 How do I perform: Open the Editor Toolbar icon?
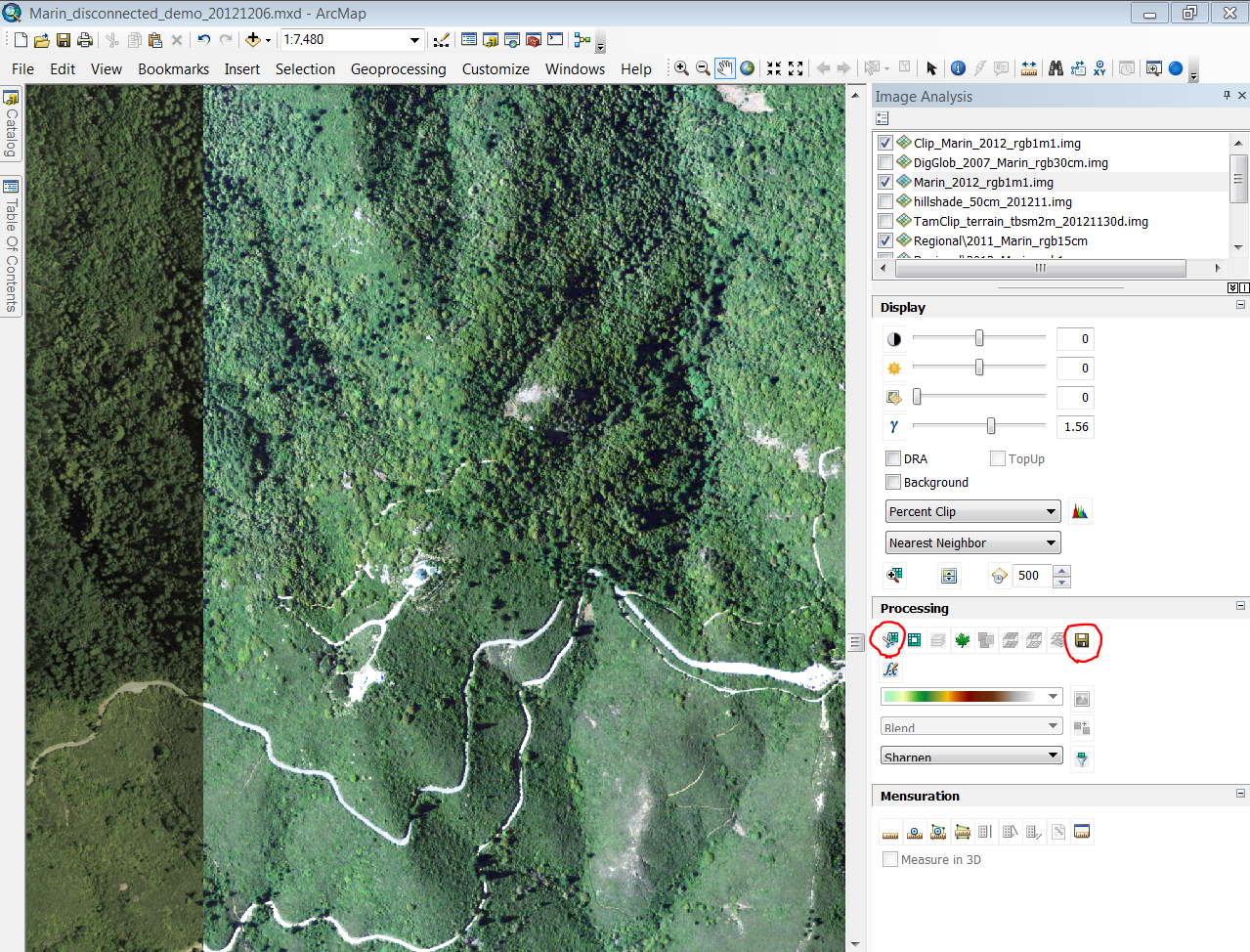pyautogui.click(x=442, y=40)
